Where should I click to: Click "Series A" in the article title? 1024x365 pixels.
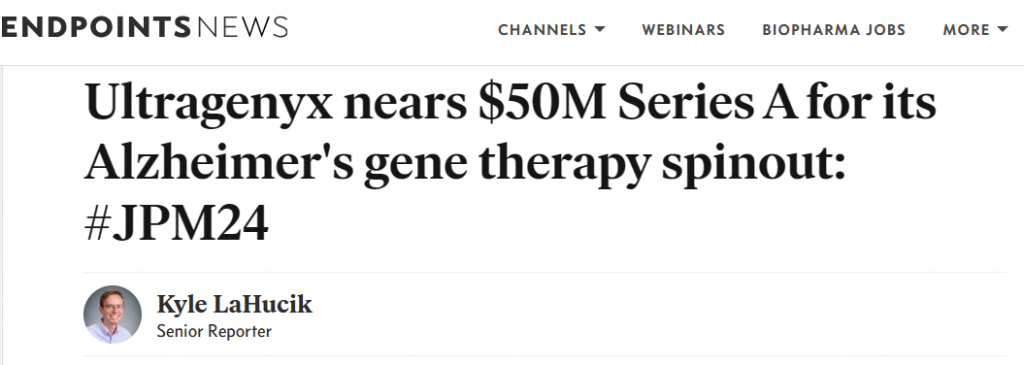[707, 104]
